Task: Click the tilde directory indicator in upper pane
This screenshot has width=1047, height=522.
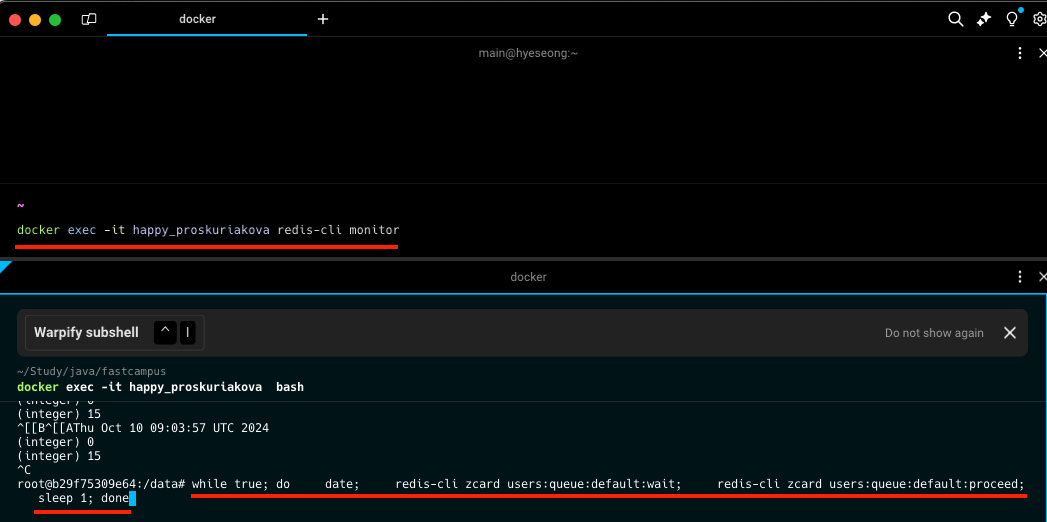Action: (20, 206)
